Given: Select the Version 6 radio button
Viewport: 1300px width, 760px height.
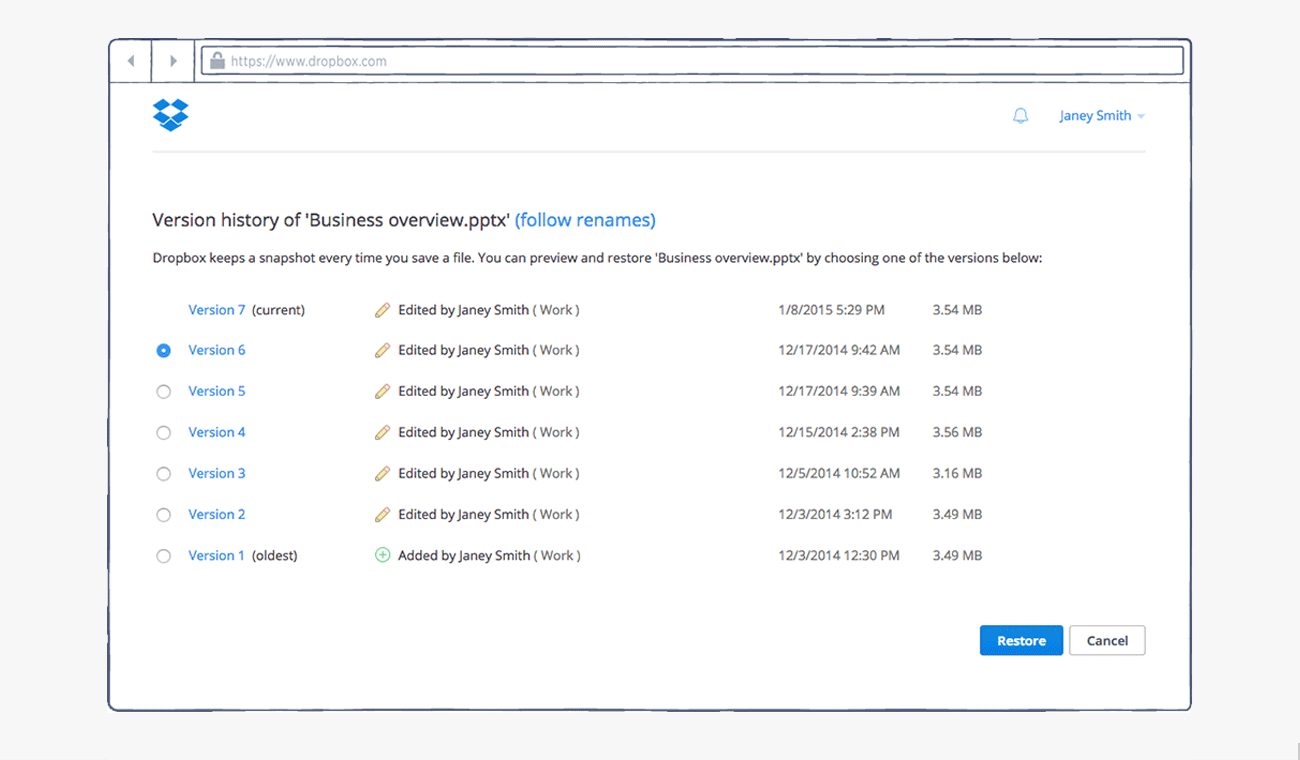Looking at the screenshot, I should point(164,351).
